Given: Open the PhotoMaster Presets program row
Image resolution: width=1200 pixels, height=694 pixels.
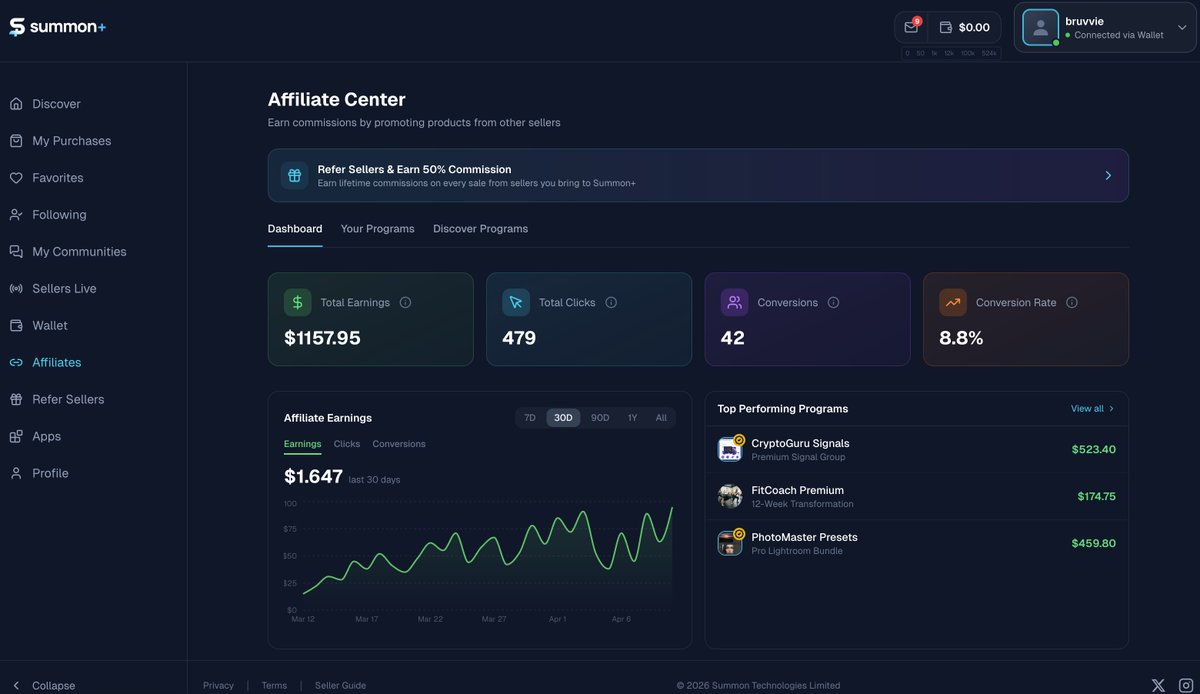Looking at the screenshot, I should (x=916, y=544).
